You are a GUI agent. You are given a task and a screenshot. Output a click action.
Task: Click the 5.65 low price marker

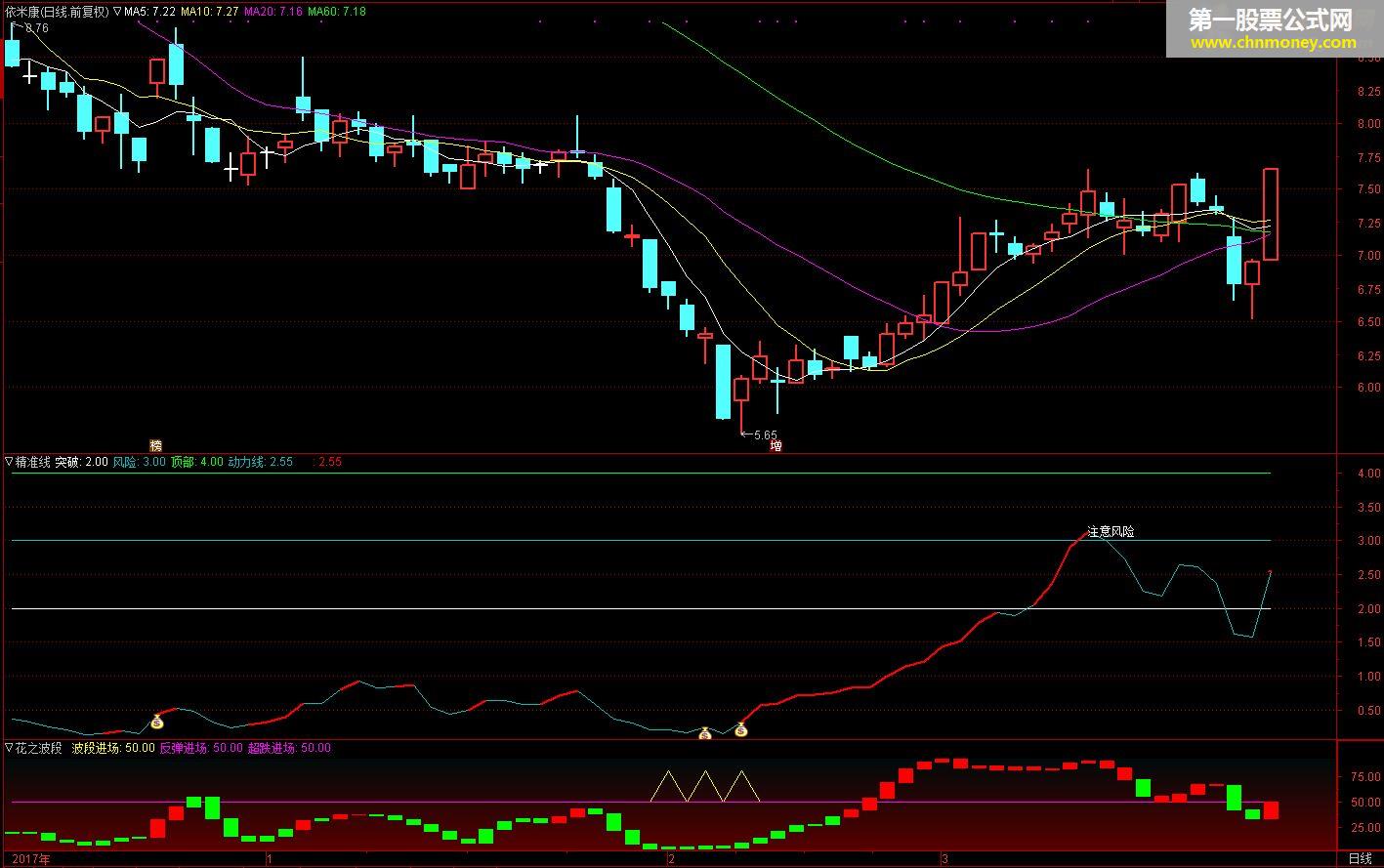(766, 435)
